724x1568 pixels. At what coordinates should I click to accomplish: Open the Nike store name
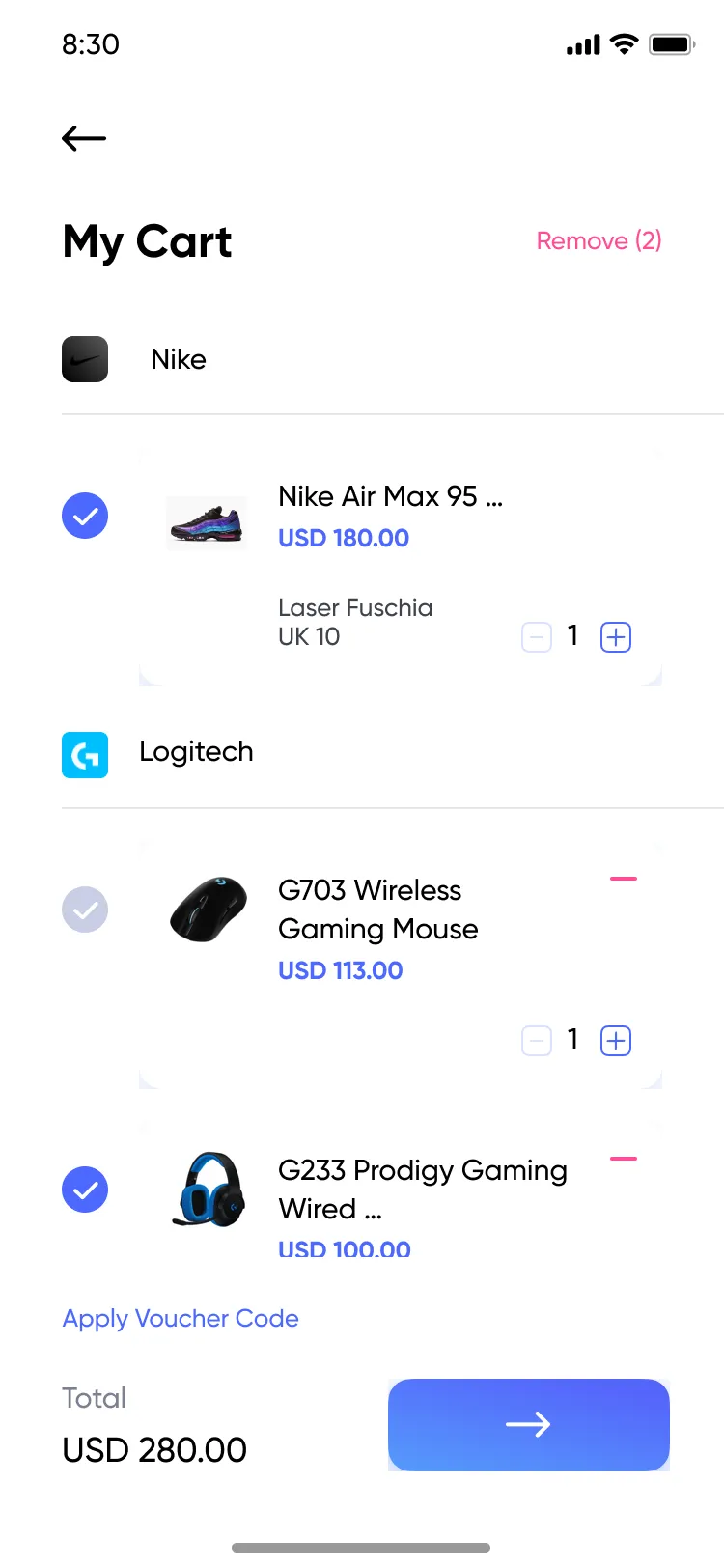(179, 359)
